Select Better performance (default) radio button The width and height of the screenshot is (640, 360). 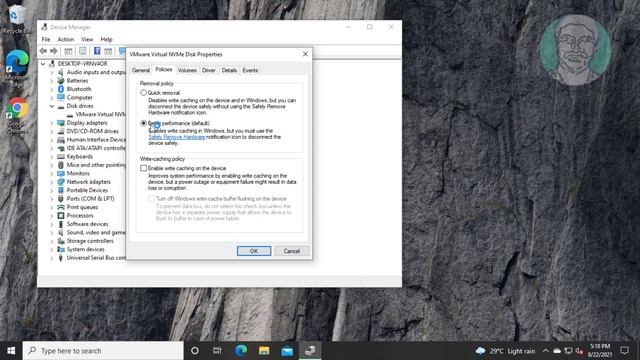[x=143, y=123]
